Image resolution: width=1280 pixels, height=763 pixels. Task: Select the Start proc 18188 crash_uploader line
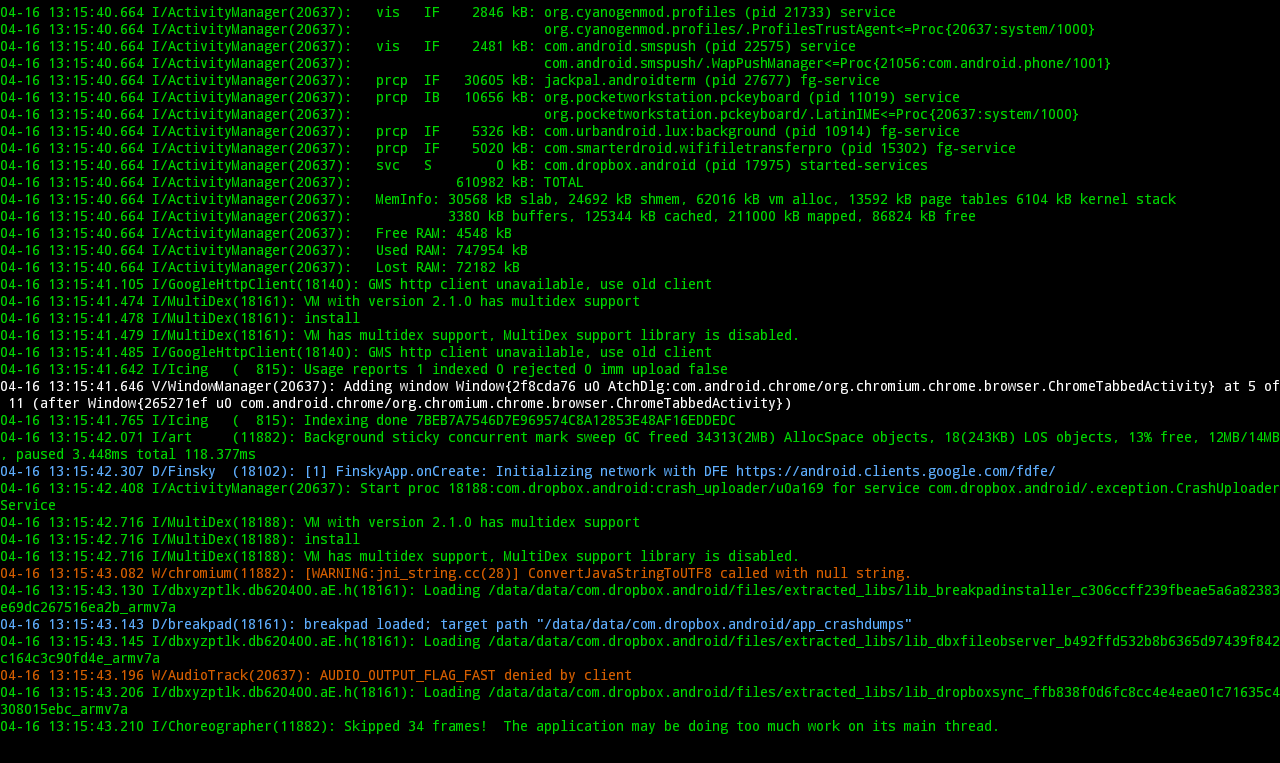[x=640, y=489]
